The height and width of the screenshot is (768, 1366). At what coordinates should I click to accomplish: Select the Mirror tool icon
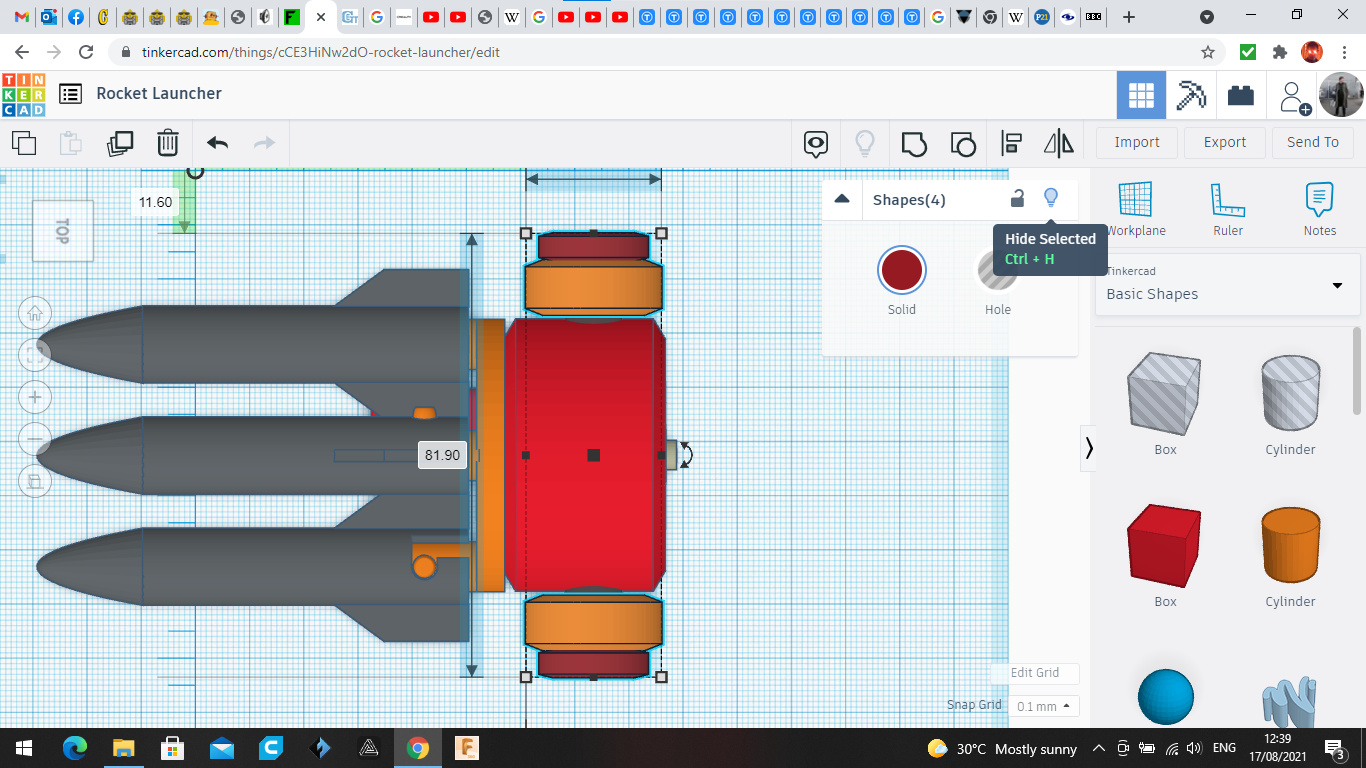tap(1058, 143)
